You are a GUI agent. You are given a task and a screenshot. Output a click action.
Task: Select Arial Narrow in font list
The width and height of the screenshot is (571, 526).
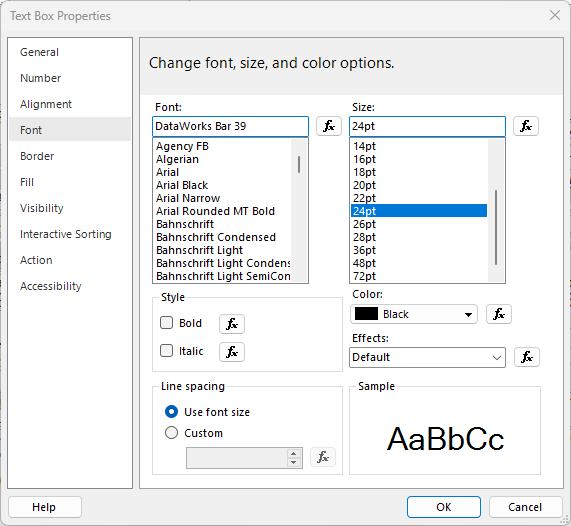pyautogui.click(x=223, y=198)
